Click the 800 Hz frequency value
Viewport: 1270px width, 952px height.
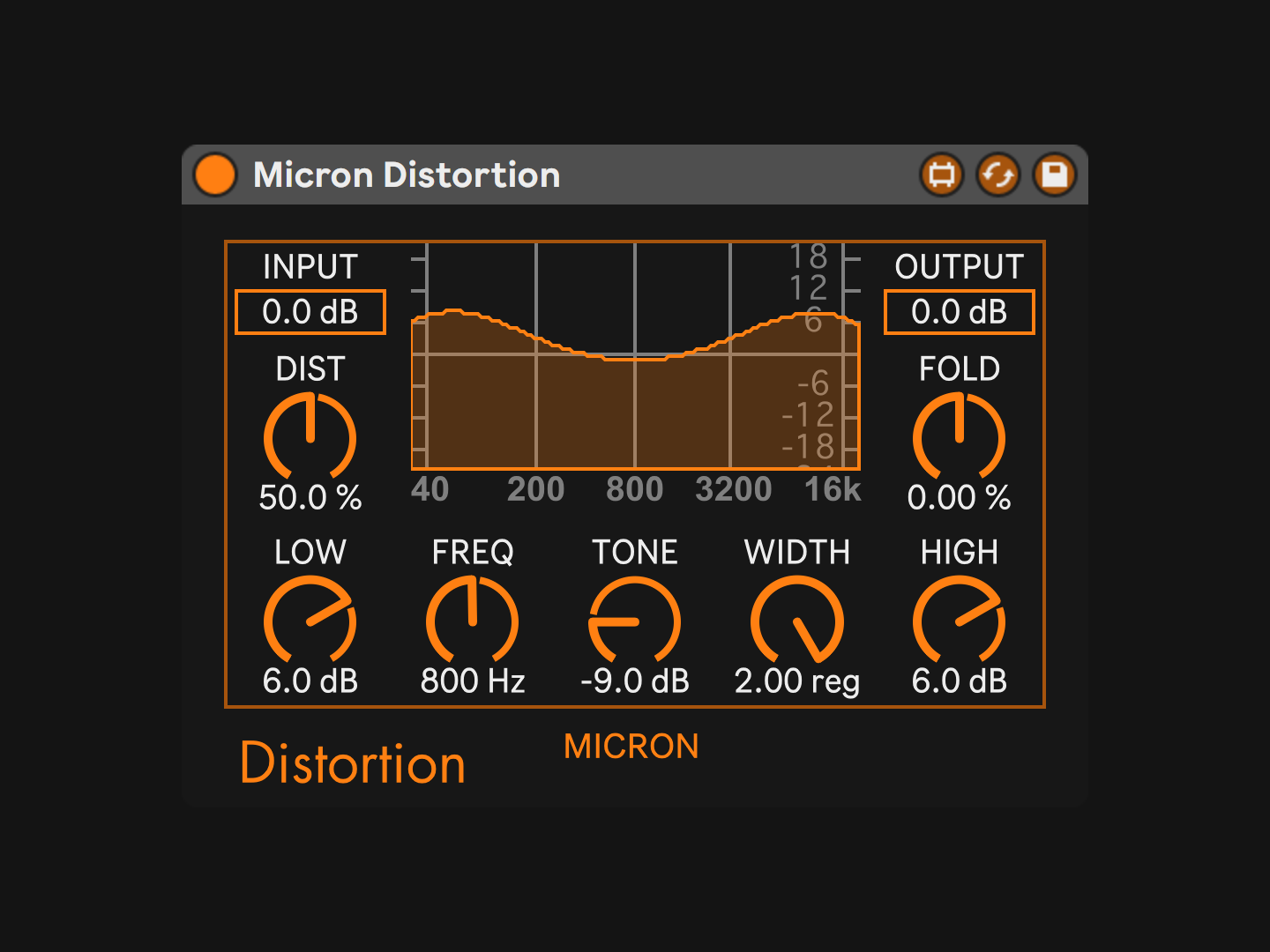pos(473,681)
